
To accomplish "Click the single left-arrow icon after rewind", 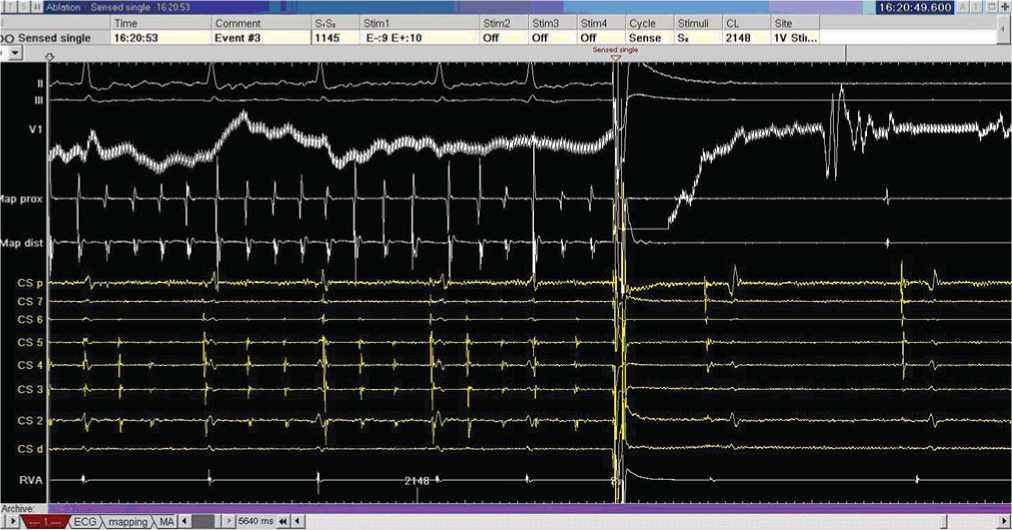I will (297, 522).
